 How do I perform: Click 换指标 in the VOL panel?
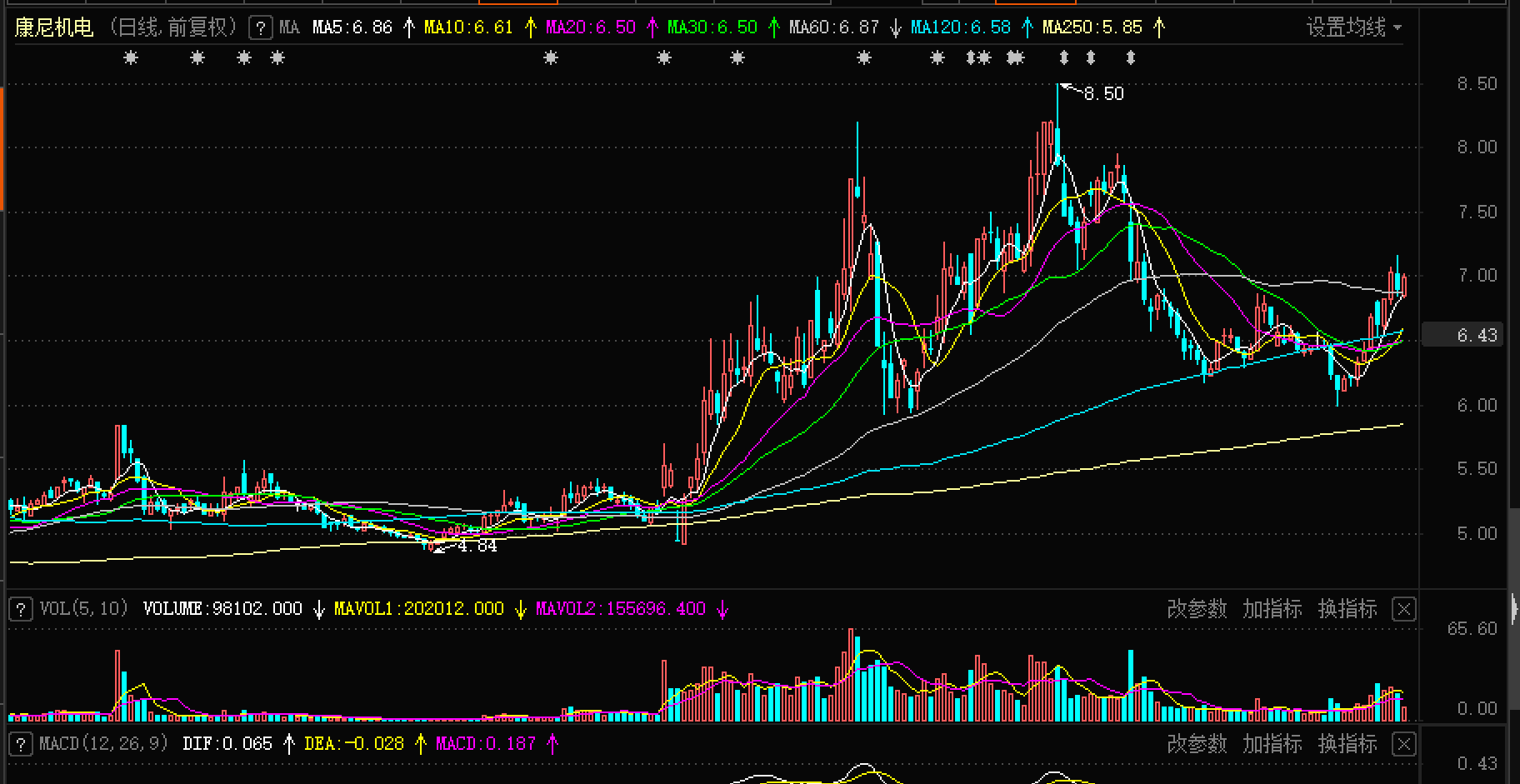click(x=1347, y=610)
